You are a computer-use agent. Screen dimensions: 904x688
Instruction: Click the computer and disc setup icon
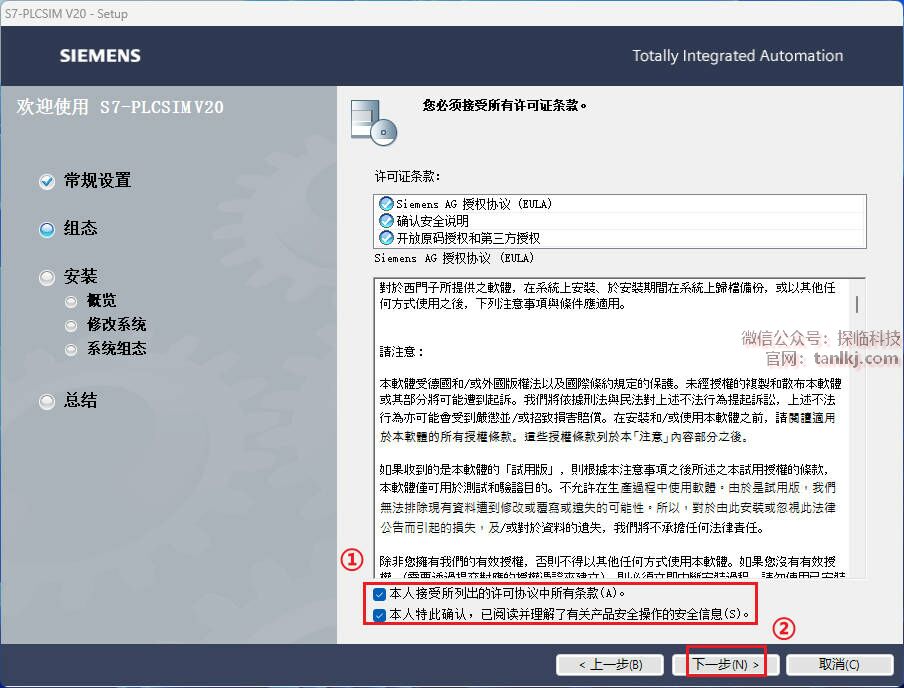click(x=374, y=122)
